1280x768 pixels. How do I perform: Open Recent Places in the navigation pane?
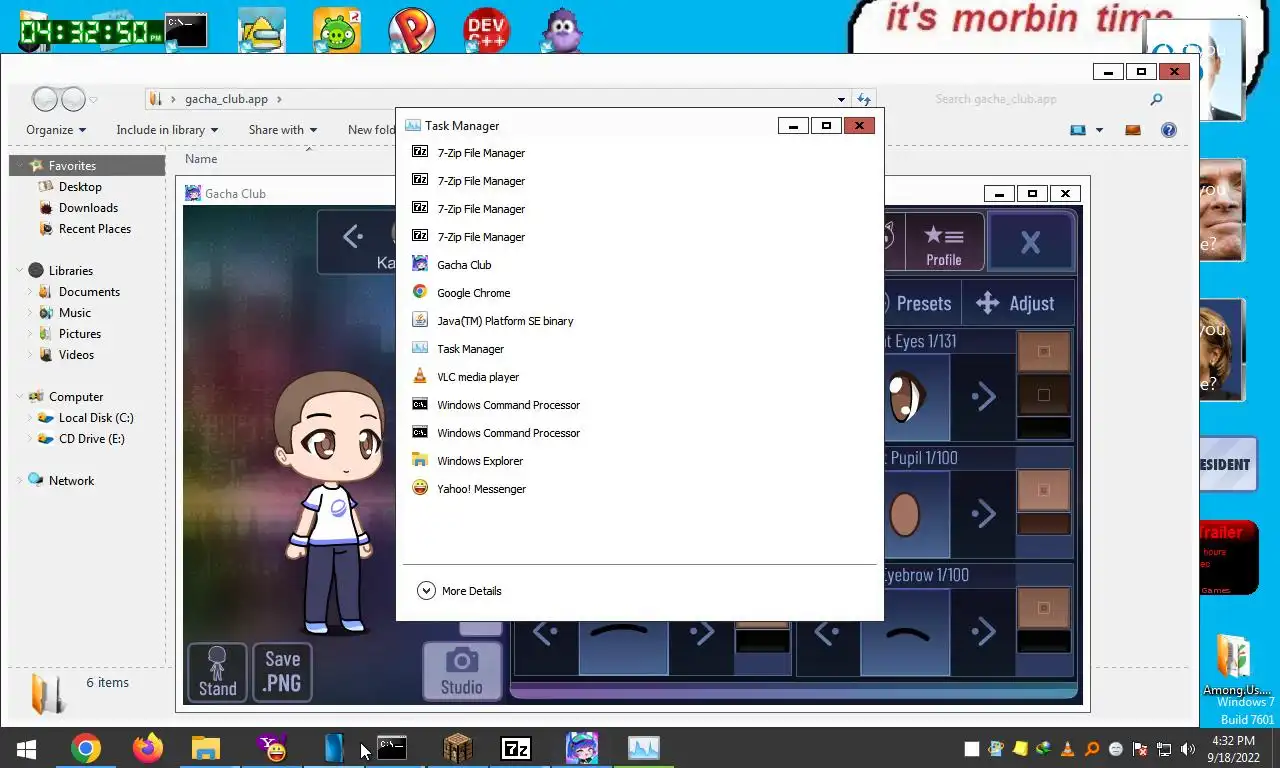pos(95,229)
